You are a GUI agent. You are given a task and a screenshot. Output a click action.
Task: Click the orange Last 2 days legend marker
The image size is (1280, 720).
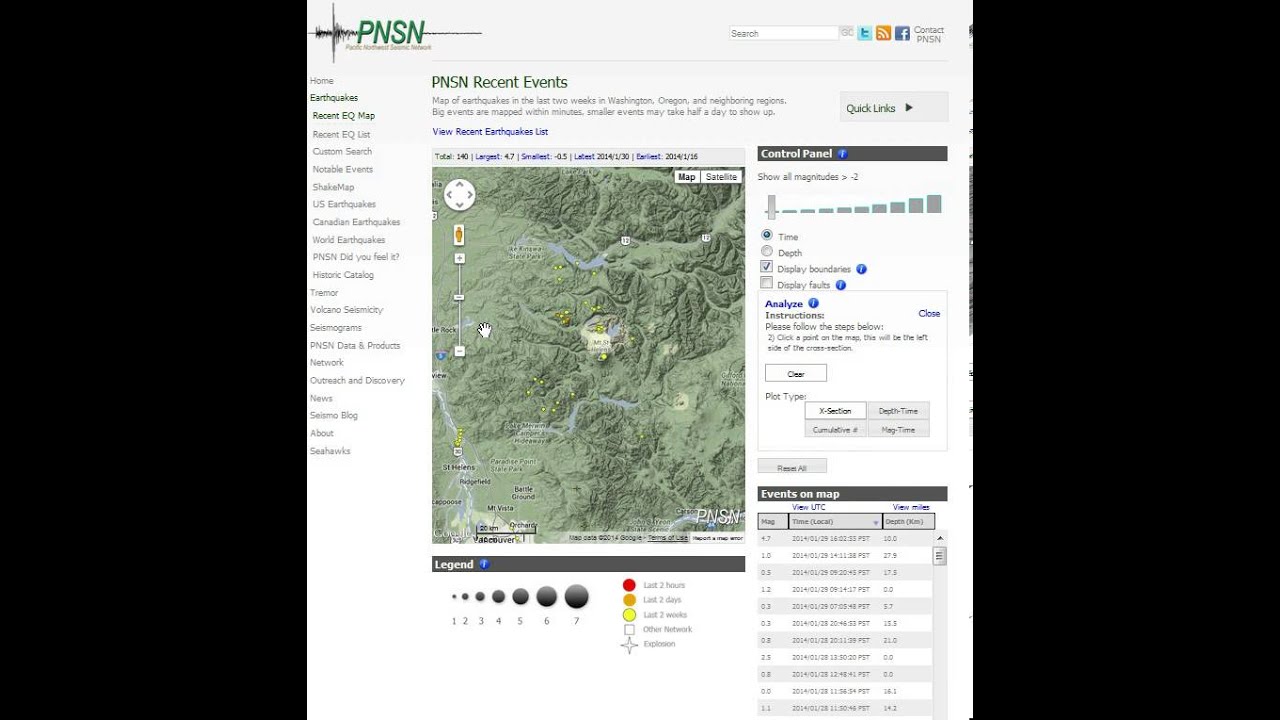(629, 600)
